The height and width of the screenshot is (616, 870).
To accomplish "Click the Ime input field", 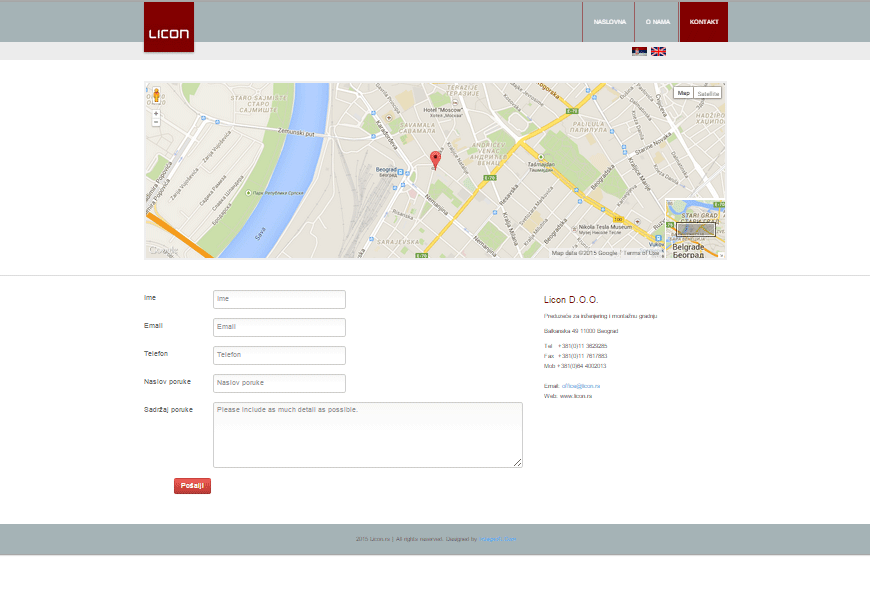I will (x=279, y=299).
